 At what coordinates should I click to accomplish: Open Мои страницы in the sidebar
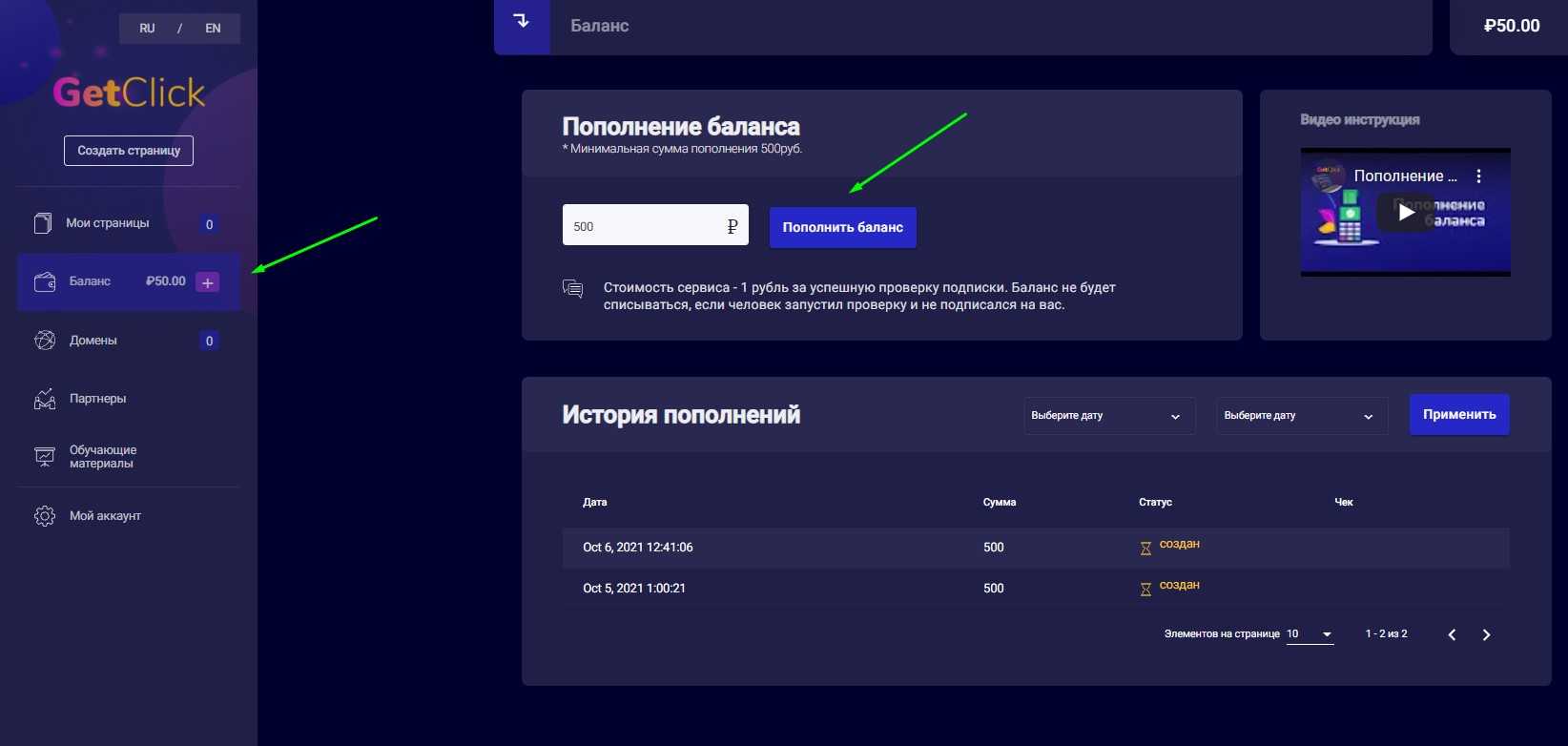[107, 223]
